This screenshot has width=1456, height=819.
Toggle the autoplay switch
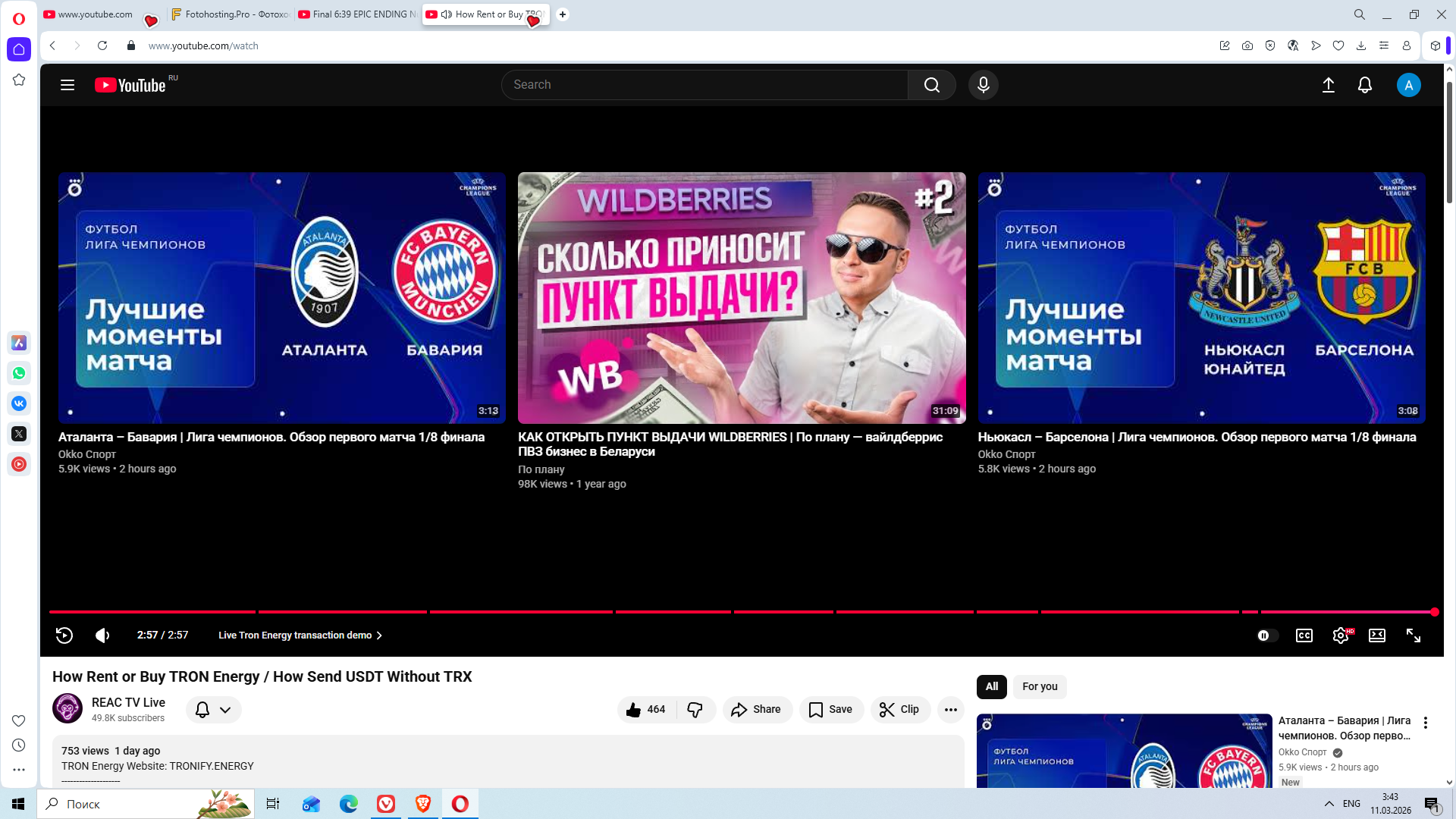tap(1266, 635)
